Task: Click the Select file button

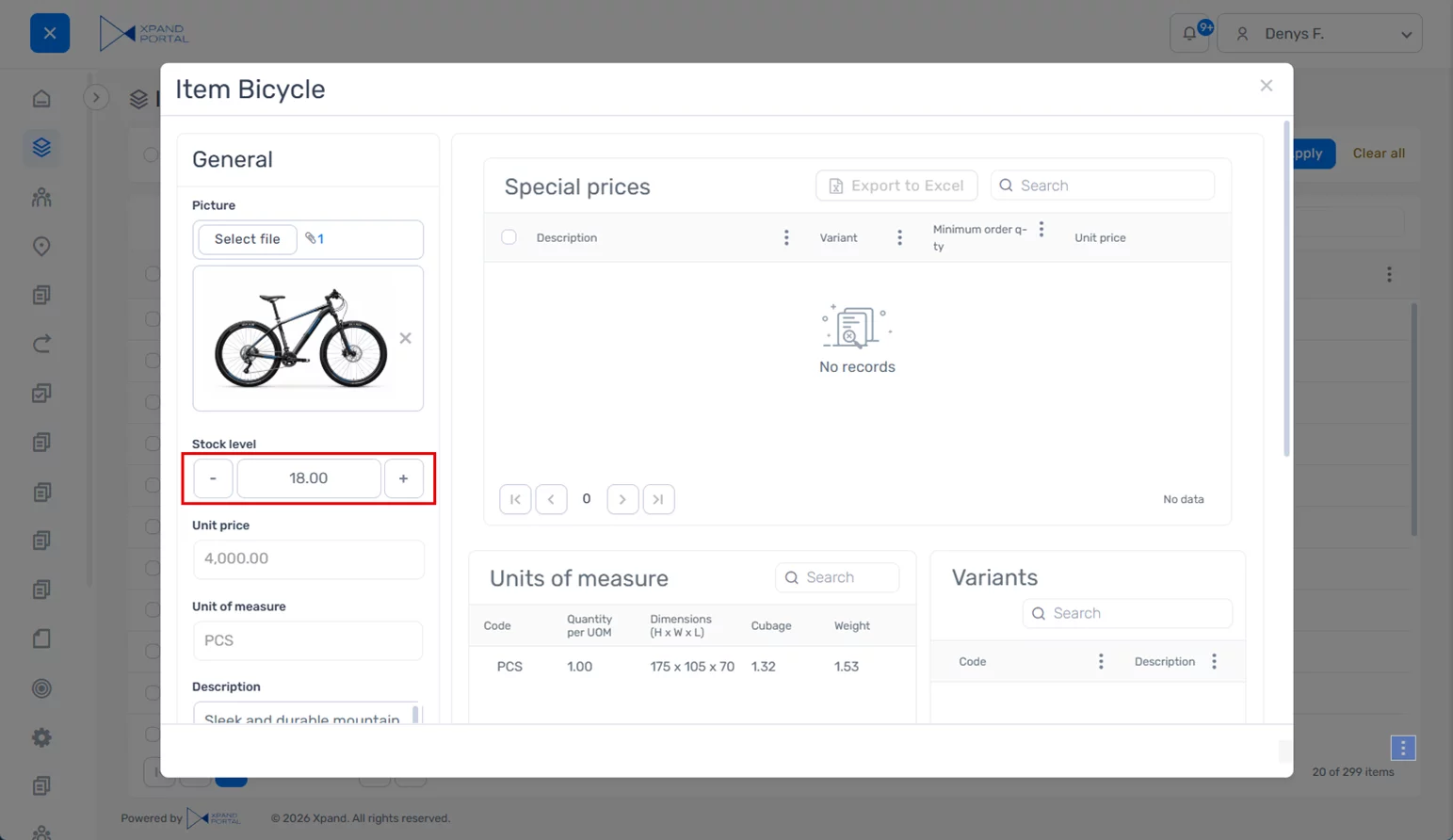Action: (247, 239)
